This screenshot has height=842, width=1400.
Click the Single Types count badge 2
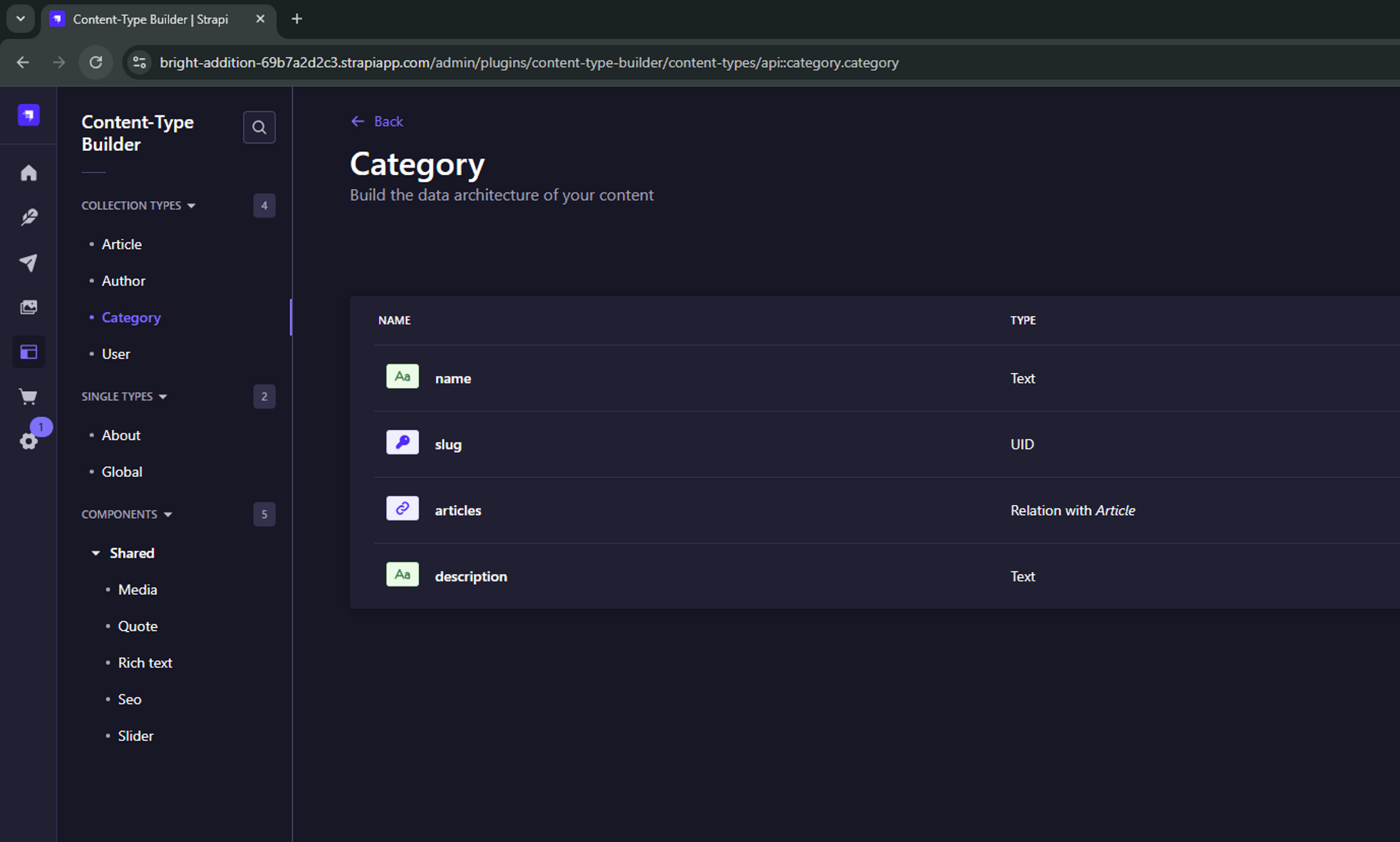265,396
